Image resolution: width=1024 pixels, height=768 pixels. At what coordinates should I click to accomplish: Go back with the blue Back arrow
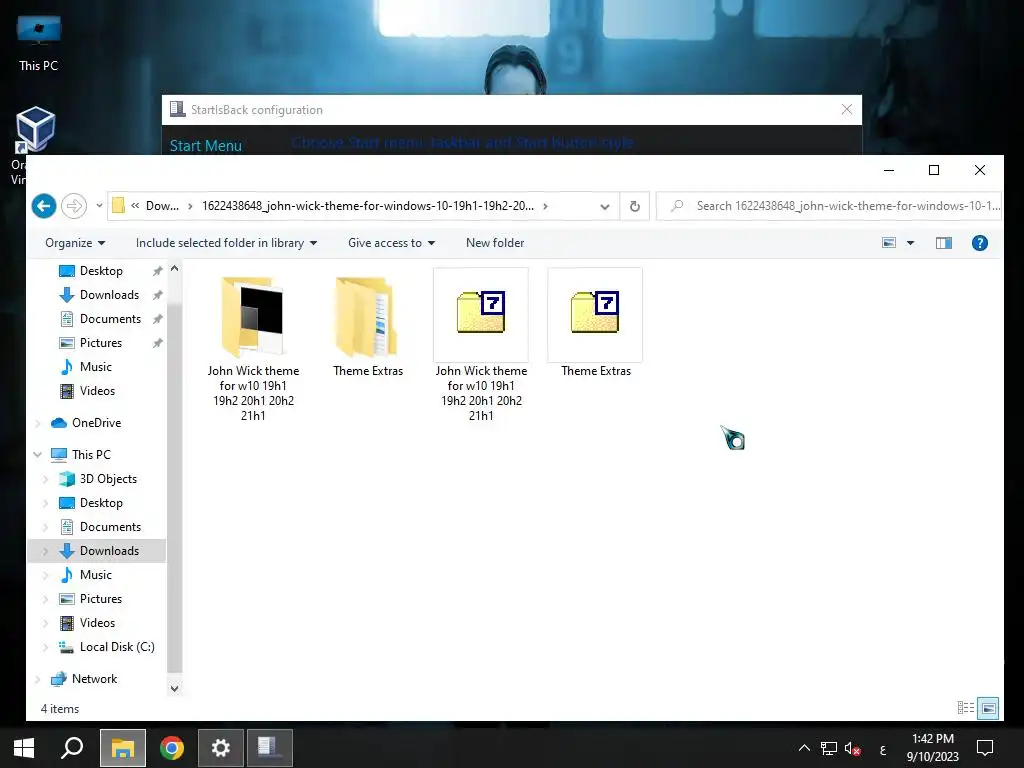[44, 206]
